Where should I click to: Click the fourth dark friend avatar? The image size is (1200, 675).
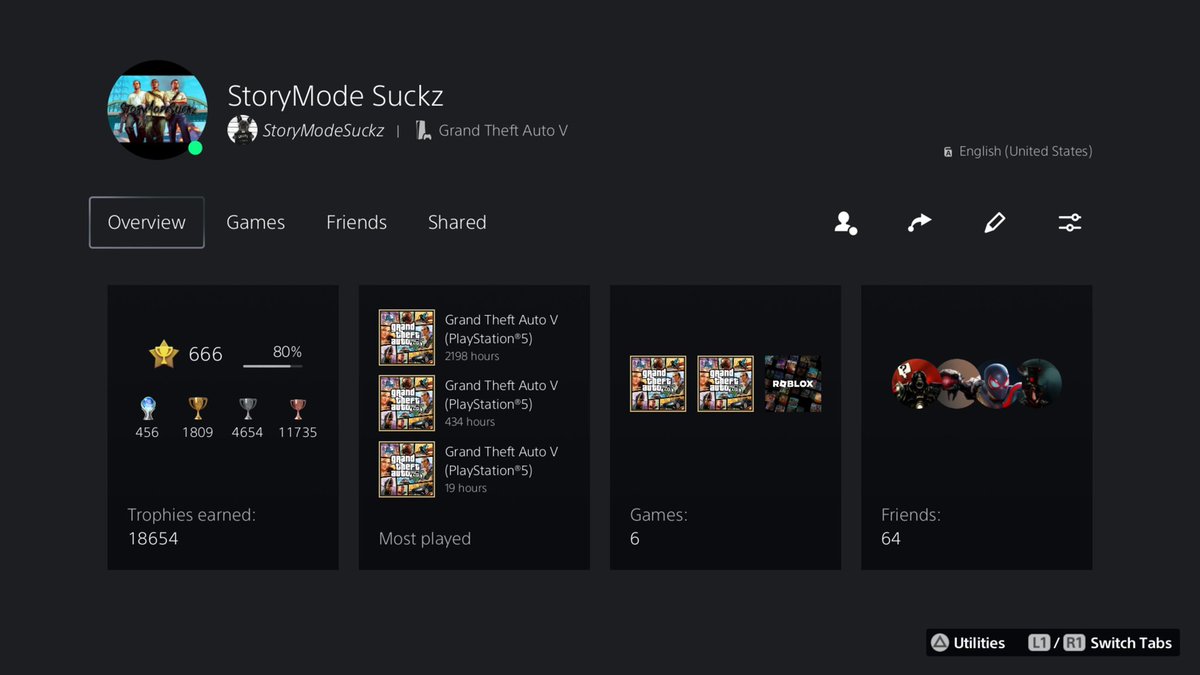tap(1038, 384)
